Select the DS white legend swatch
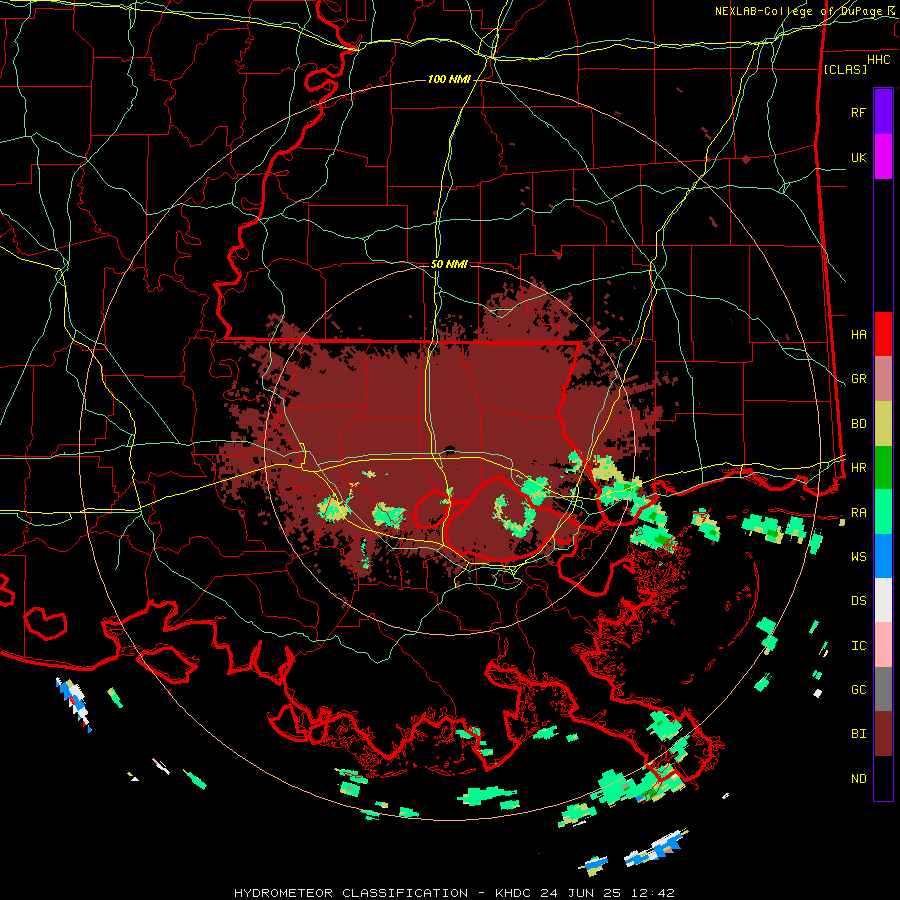Image resolution: width=900 pixels, height=900 pixels. [x=883, y=600]
